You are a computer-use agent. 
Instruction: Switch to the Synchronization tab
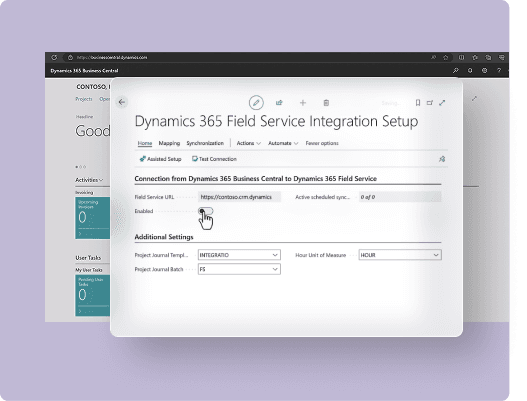[x=205, y=143]
